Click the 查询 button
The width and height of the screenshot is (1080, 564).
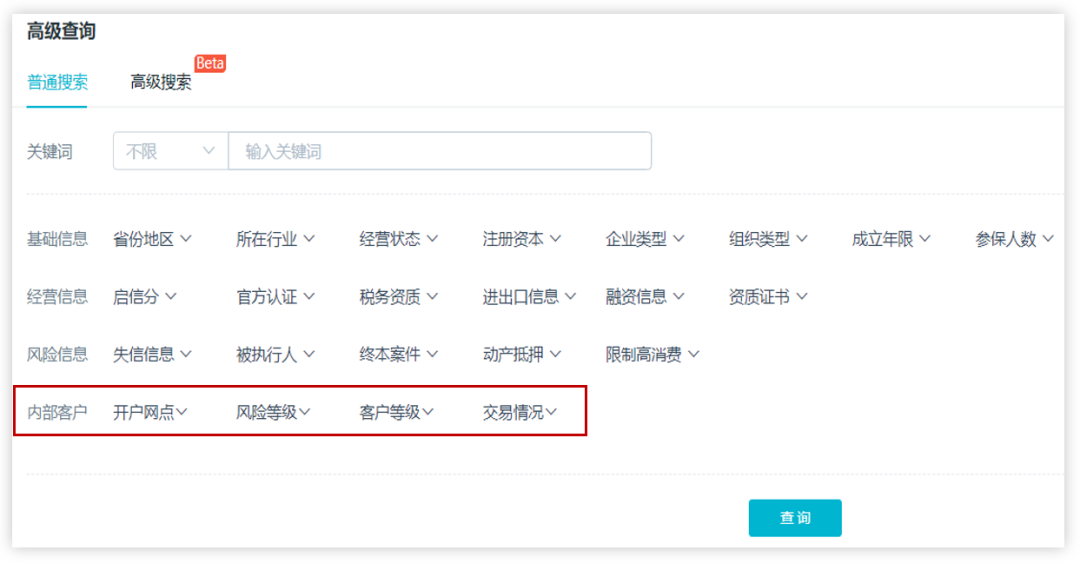tap(795, 518)
